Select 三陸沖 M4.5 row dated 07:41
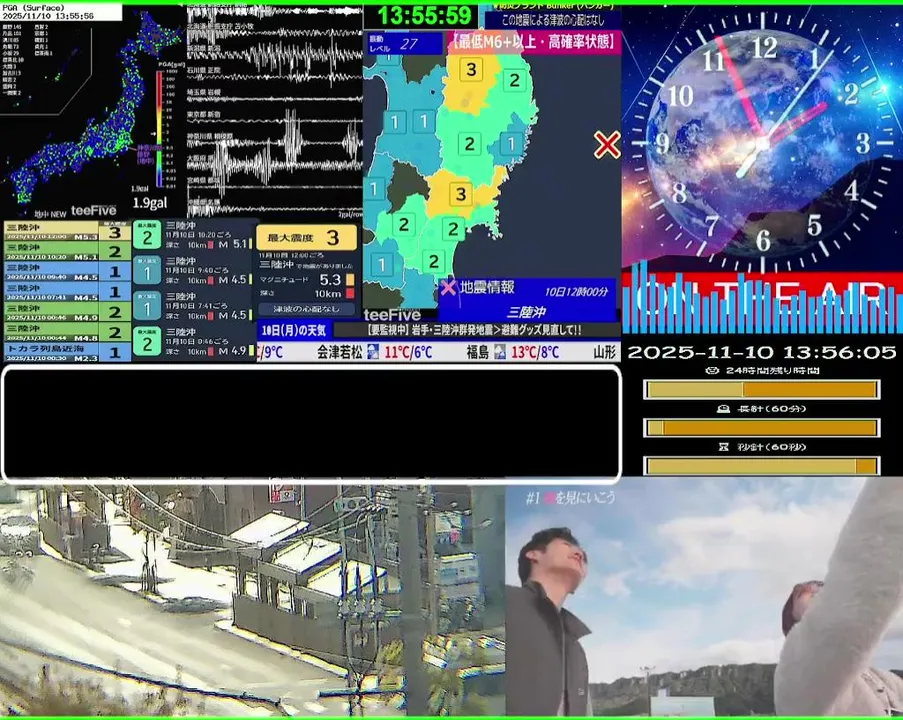The image size is (903, 720). 67,292
